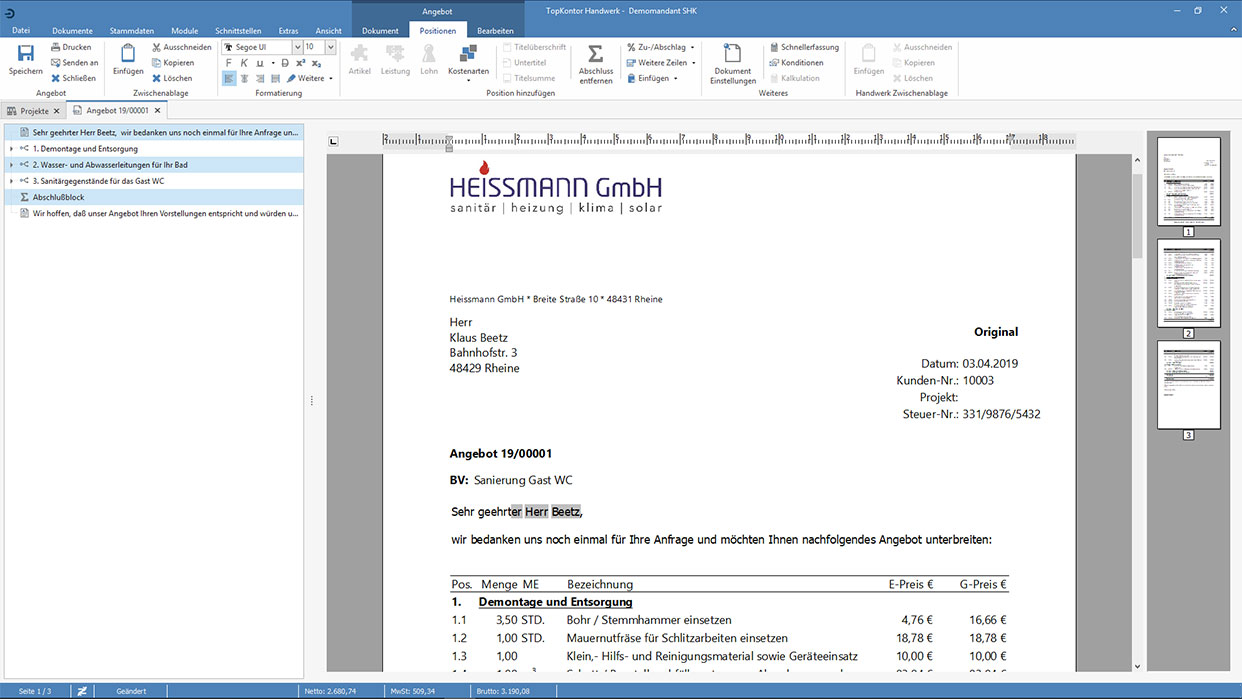The width and height of the screenshot is (1242, 699).
Task: Switch to the Datei menu
Action: [21, 31]
